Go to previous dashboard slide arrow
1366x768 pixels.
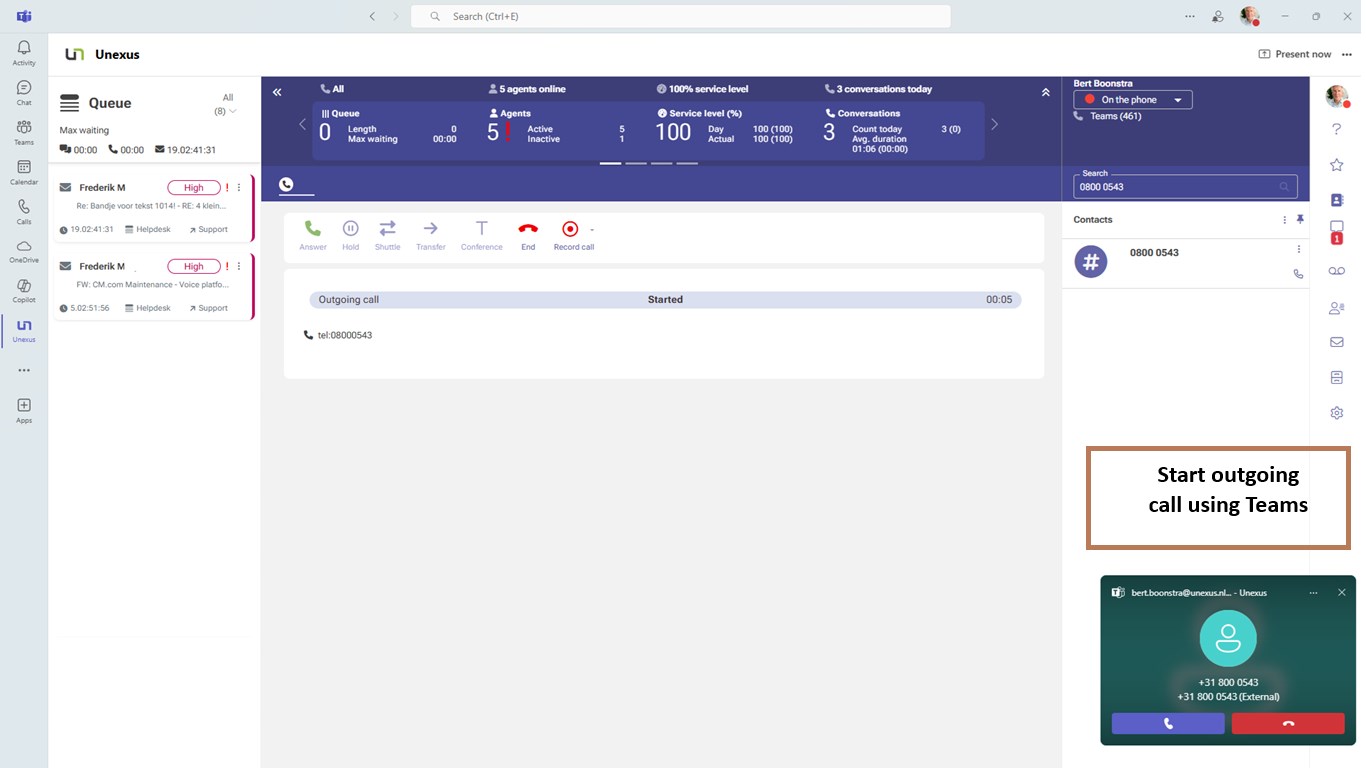(x=303, y=125)
